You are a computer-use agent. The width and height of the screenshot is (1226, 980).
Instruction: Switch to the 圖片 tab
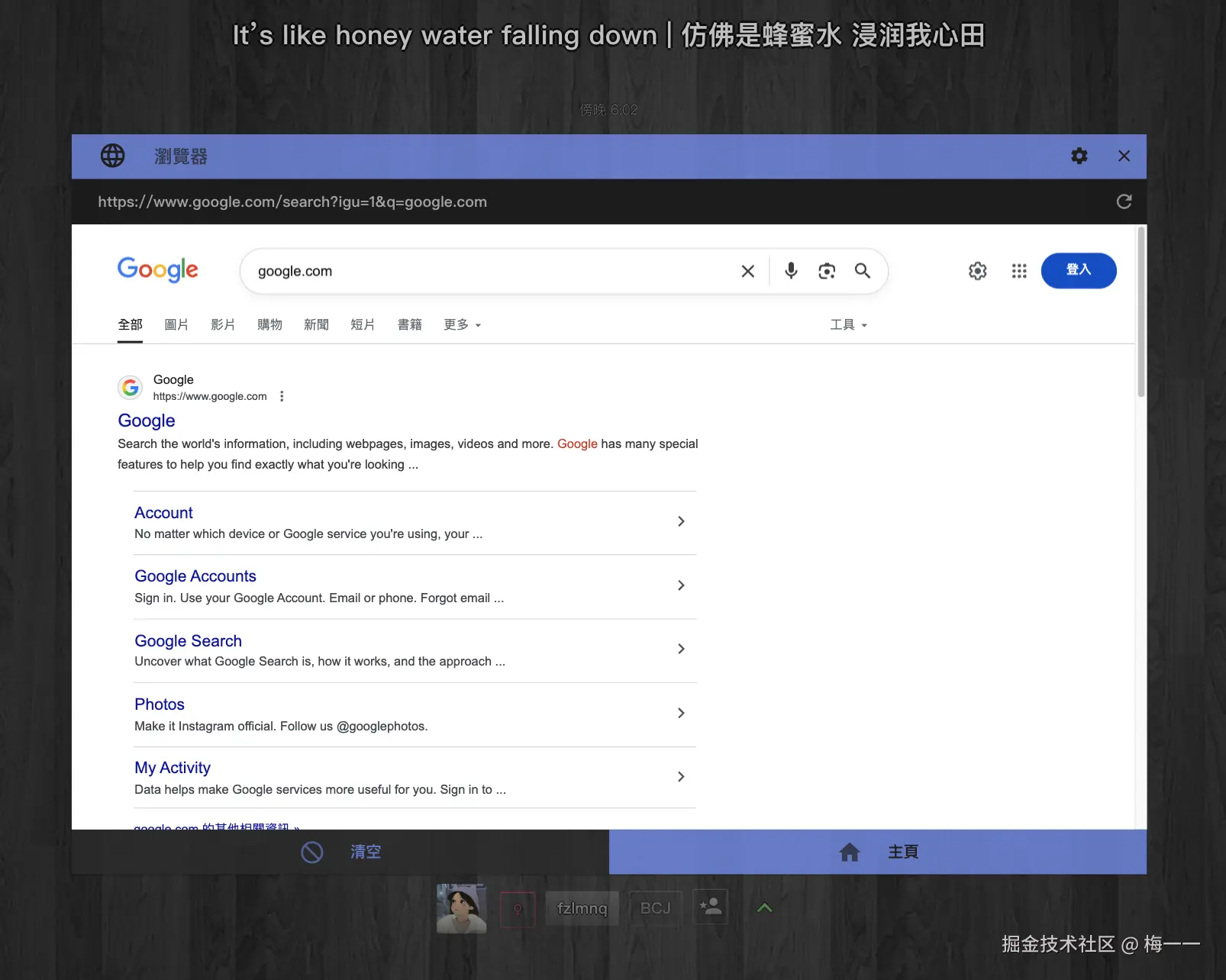[176, 325]
